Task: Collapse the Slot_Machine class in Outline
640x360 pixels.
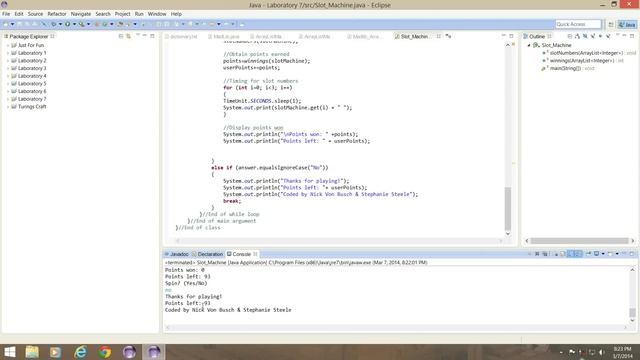Action: (x=529, y=45)
